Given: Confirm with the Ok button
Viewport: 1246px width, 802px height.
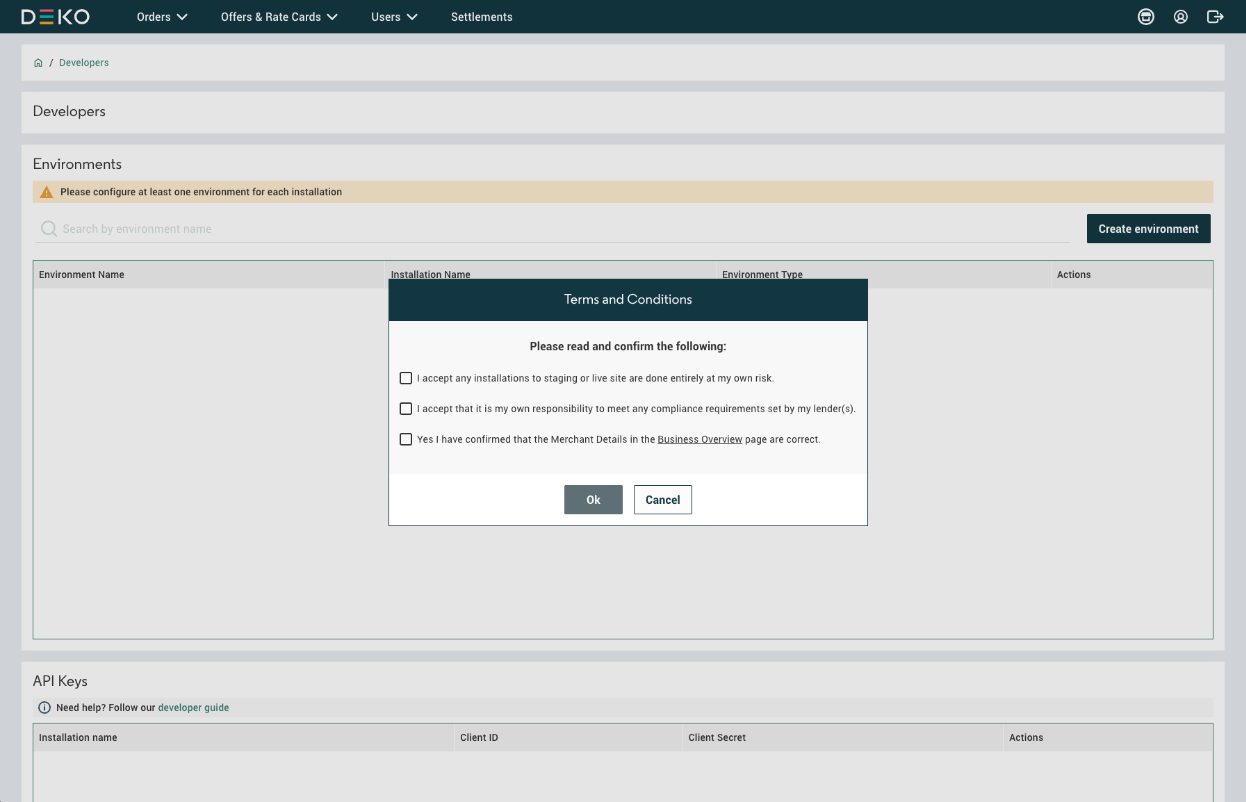Looking at the screenshot, I should (593, 500).
